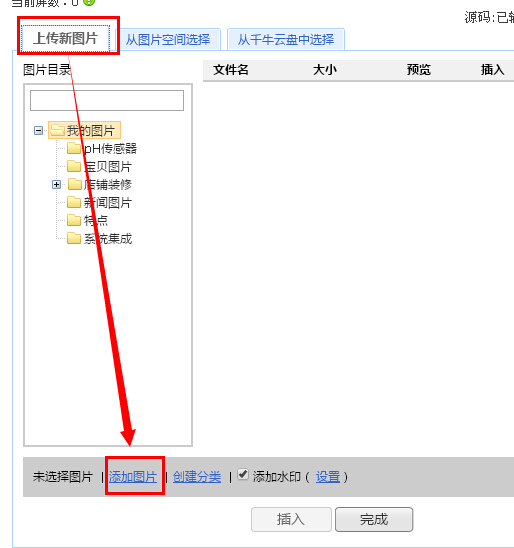Viewport: 514px width, 548px height.
Task: Click the 宝贝图片 folder icon
Action: 74,166
